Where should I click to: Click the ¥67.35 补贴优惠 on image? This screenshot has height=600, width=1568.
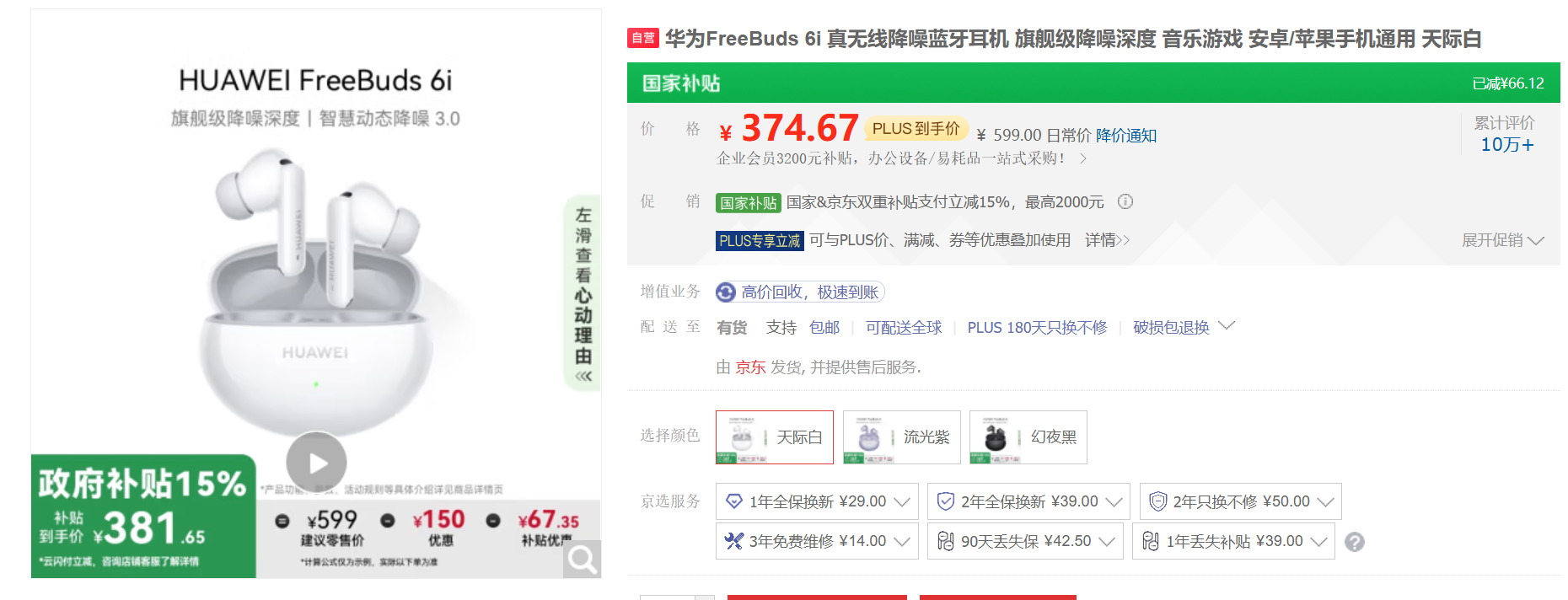coord(548,528)
